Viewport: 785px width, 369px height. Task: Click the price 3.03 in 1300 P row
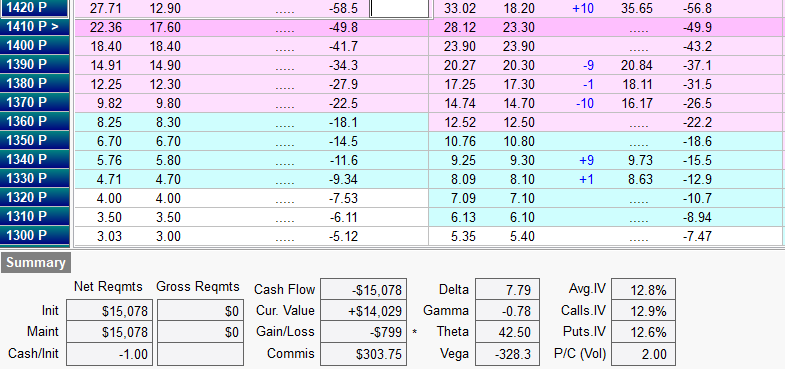pyautogui.click(x=109, y=236)
